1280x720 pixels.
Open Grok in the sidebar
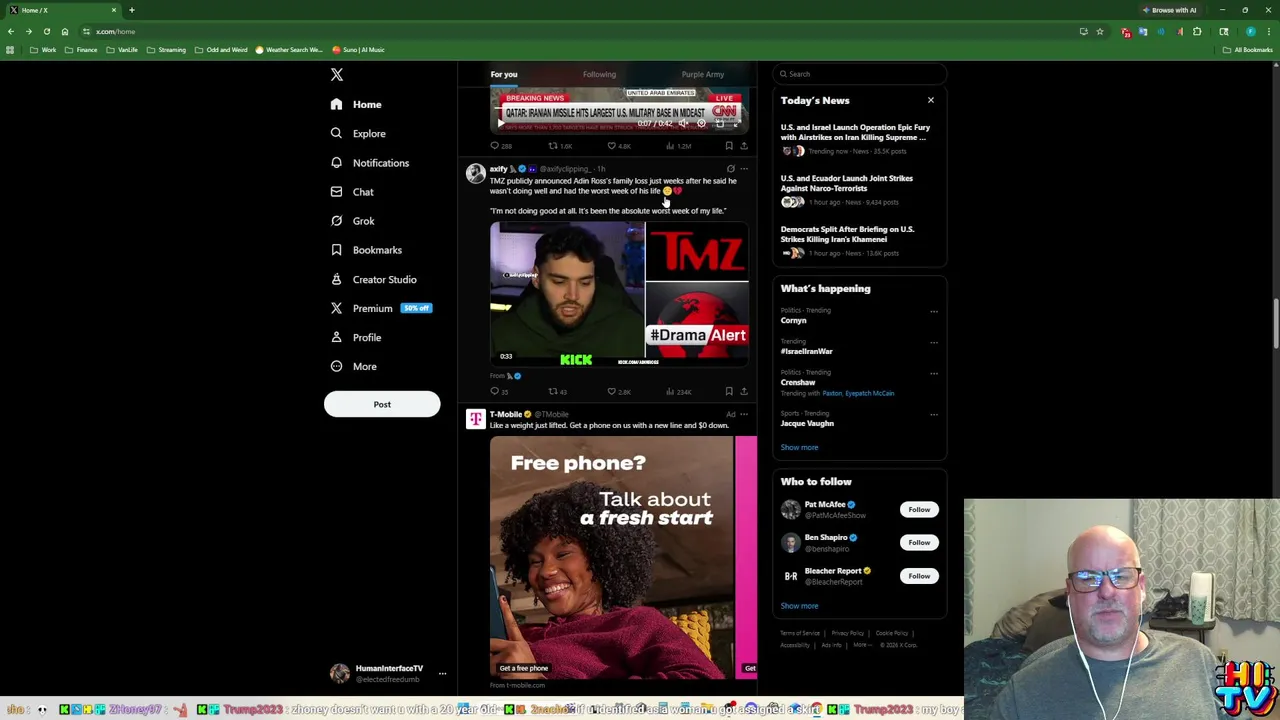[x=352, y=221]
